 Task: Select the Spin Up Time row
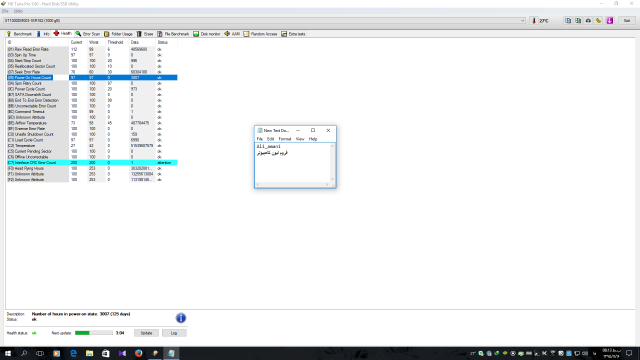92,55
